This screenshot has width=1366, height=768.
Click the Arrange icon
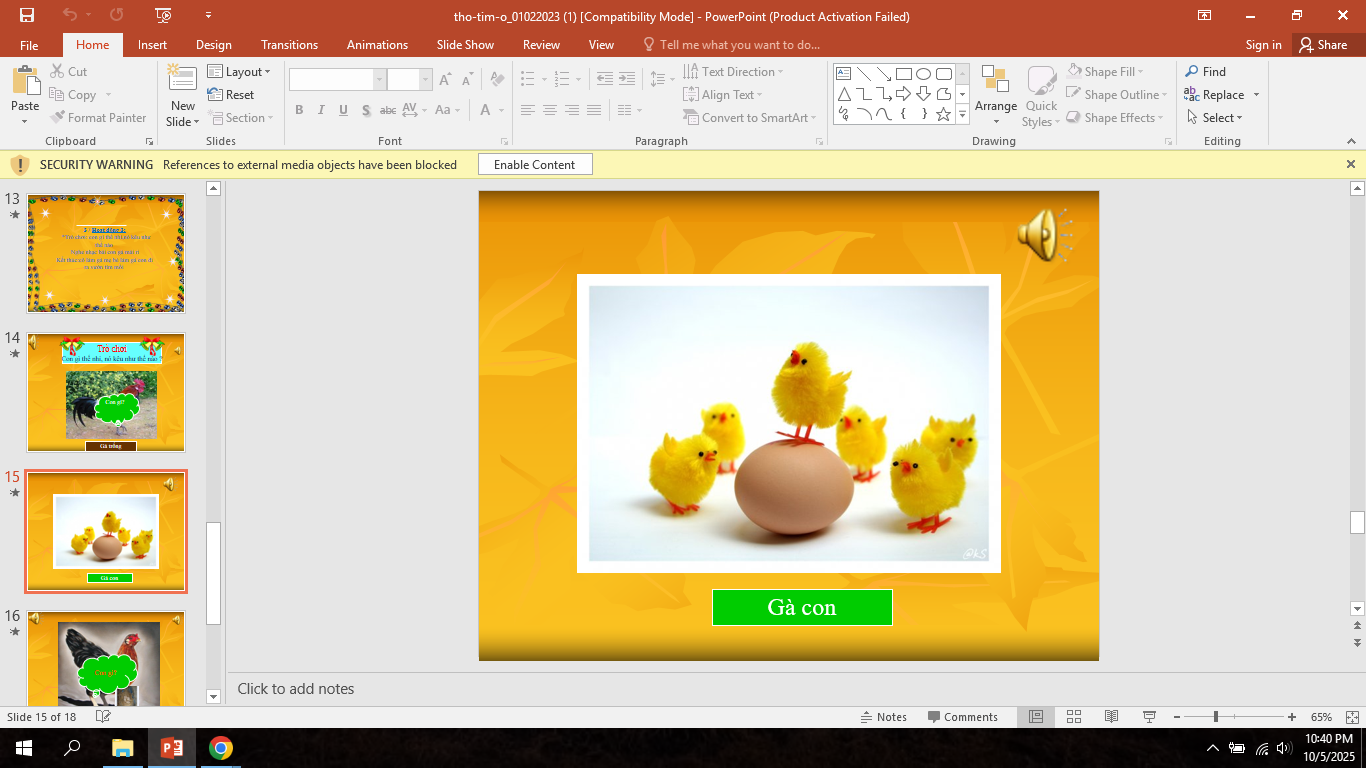click(995, 90)
